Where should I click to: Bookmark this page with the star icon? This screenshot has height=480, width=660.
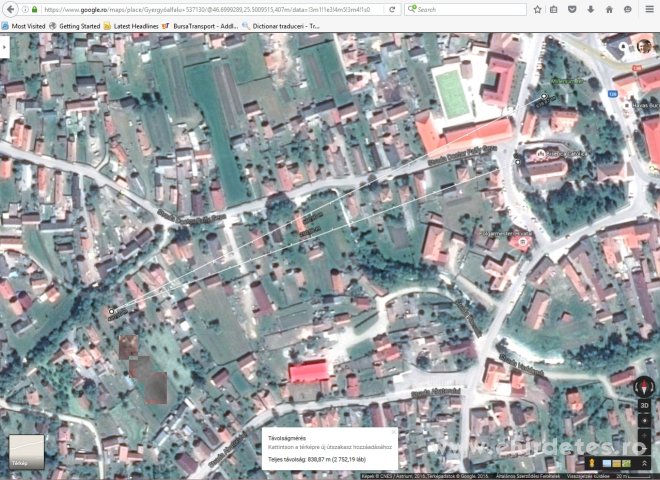pyautogui.click(x=538, y=9)
